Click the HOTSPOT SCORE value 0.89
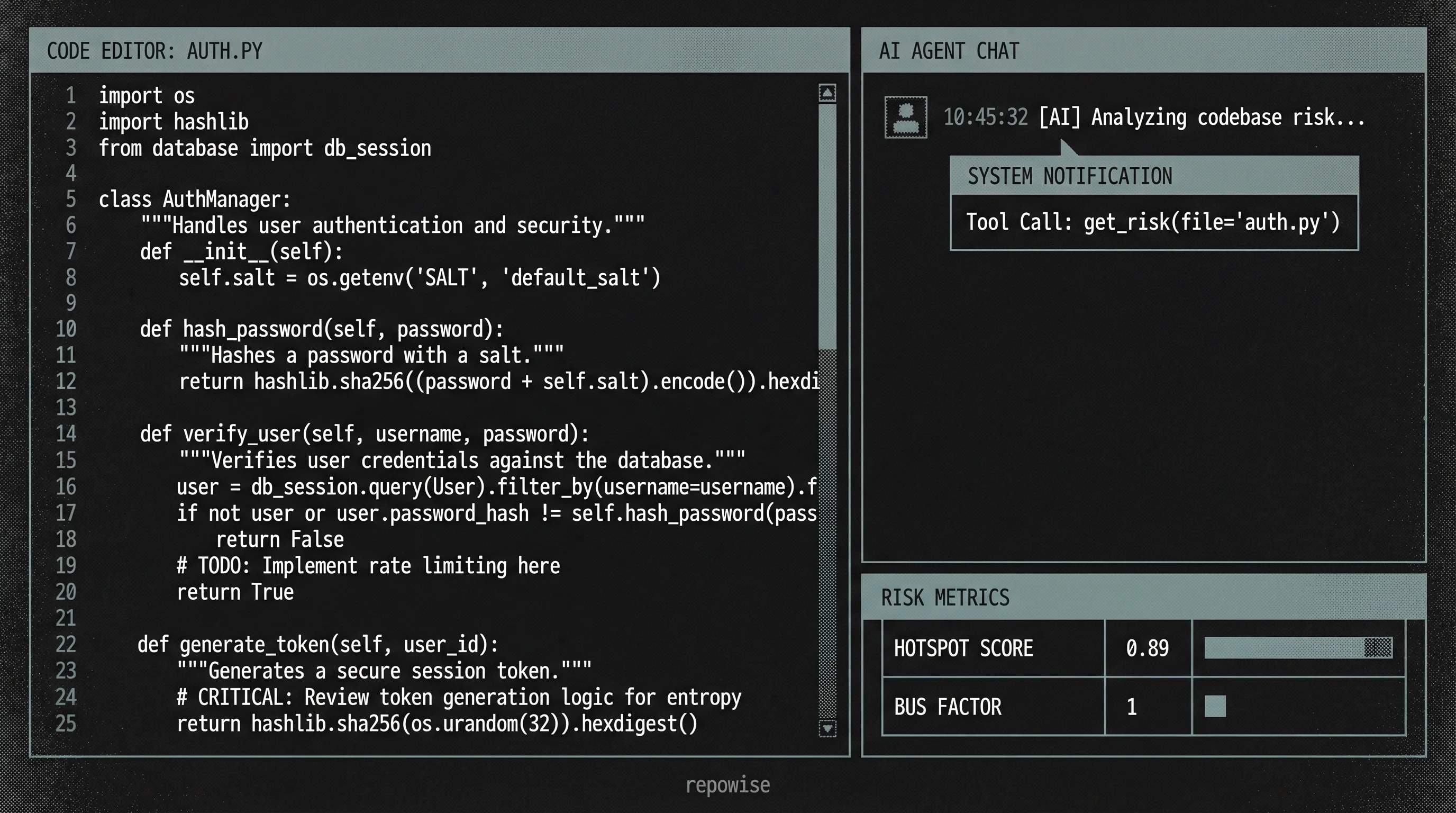The height and width of the screenshot is (813, 1456). pyautogui.click(x=1148, y=648)
